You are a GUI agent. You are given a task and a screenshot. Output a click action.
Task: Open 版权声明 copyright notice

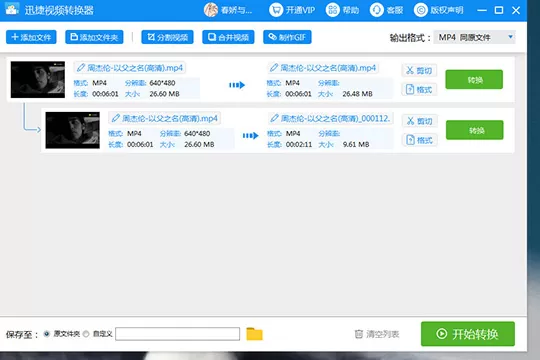438,10
